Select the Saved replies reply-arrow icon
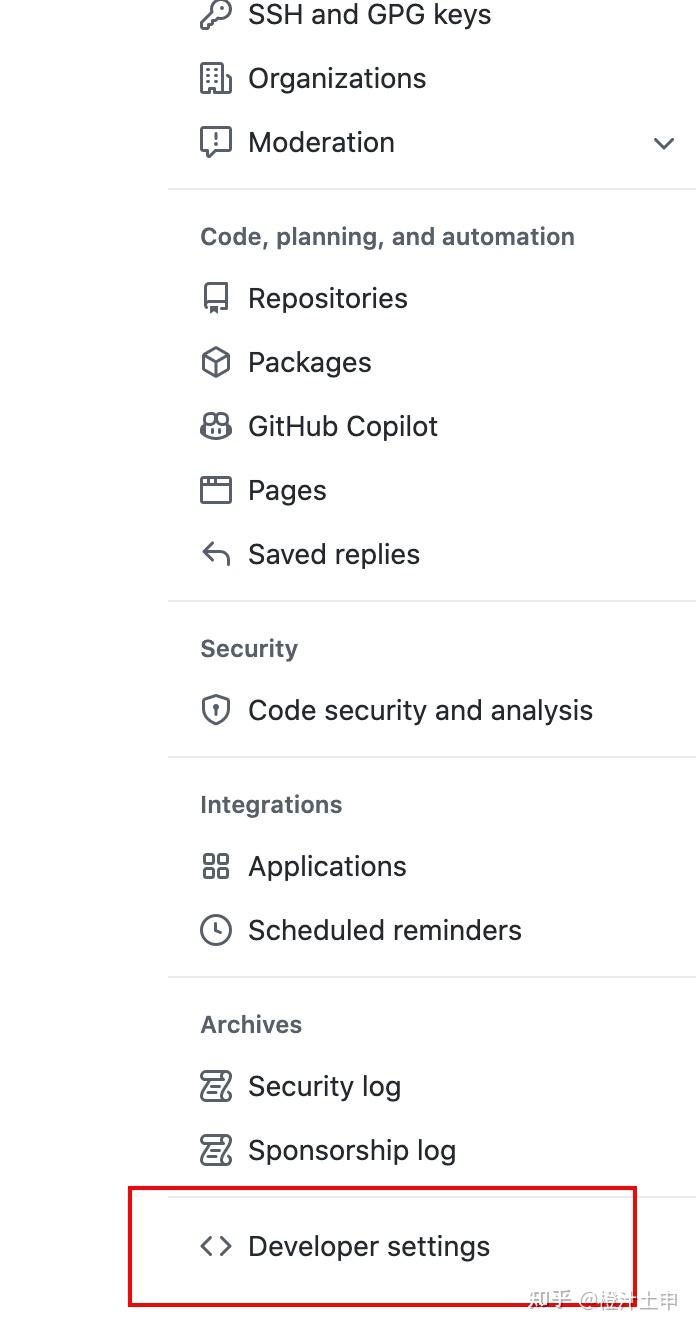696x1328 pixels. point(216,554)
